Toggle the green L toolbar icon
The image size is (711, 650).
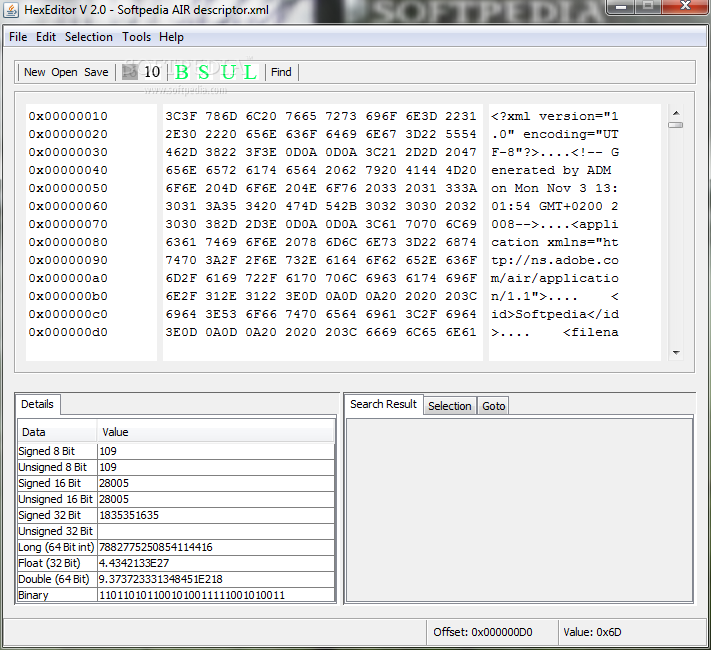click(249, 72)
